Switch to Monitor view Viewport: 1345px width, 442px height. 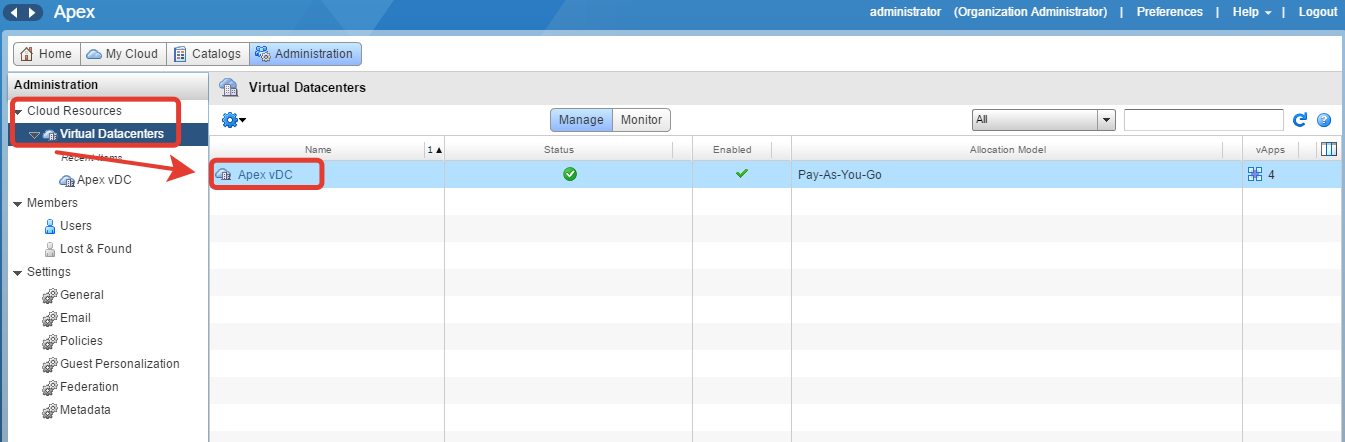point(641,120)
